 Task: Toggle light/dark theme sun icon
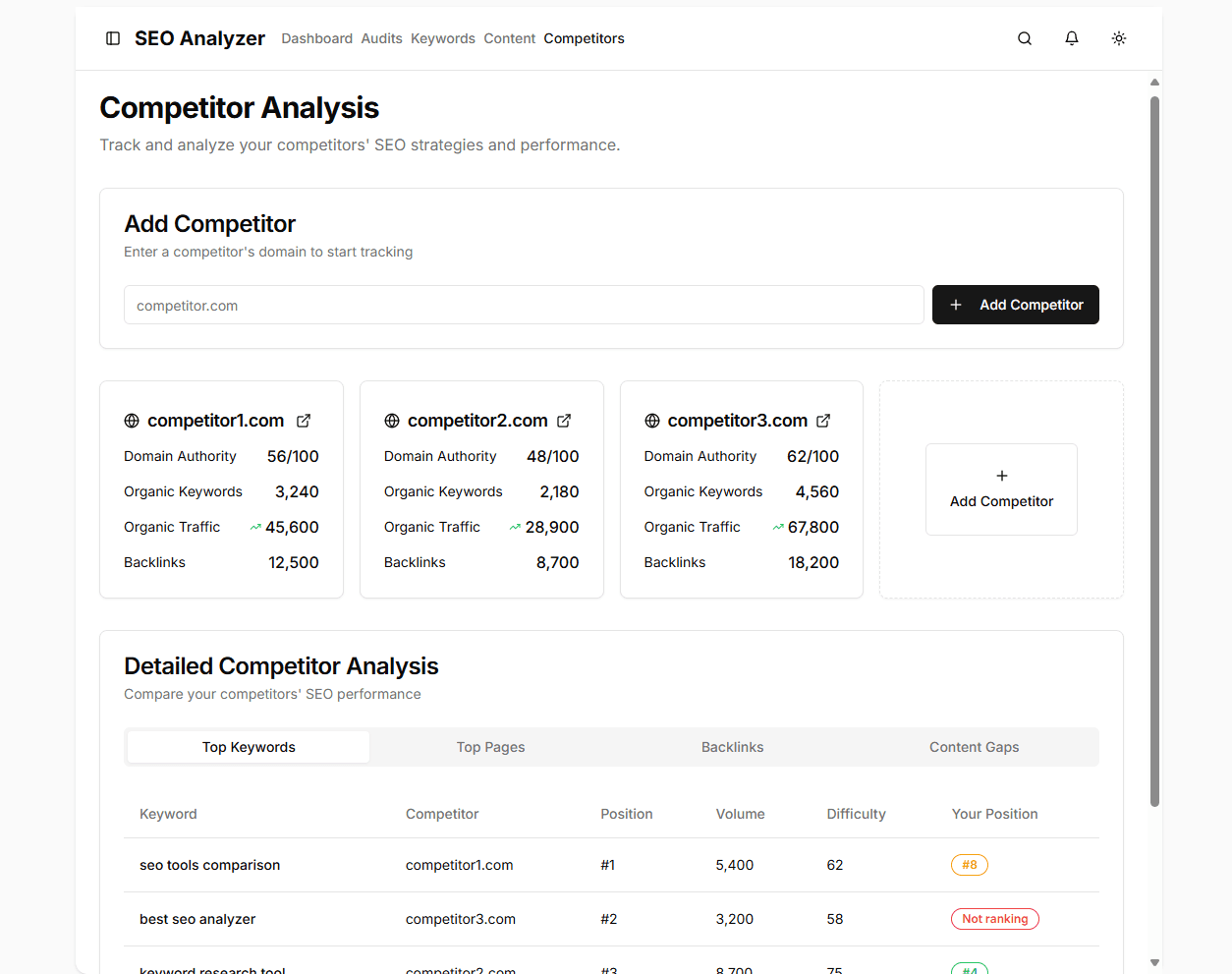1119,38
